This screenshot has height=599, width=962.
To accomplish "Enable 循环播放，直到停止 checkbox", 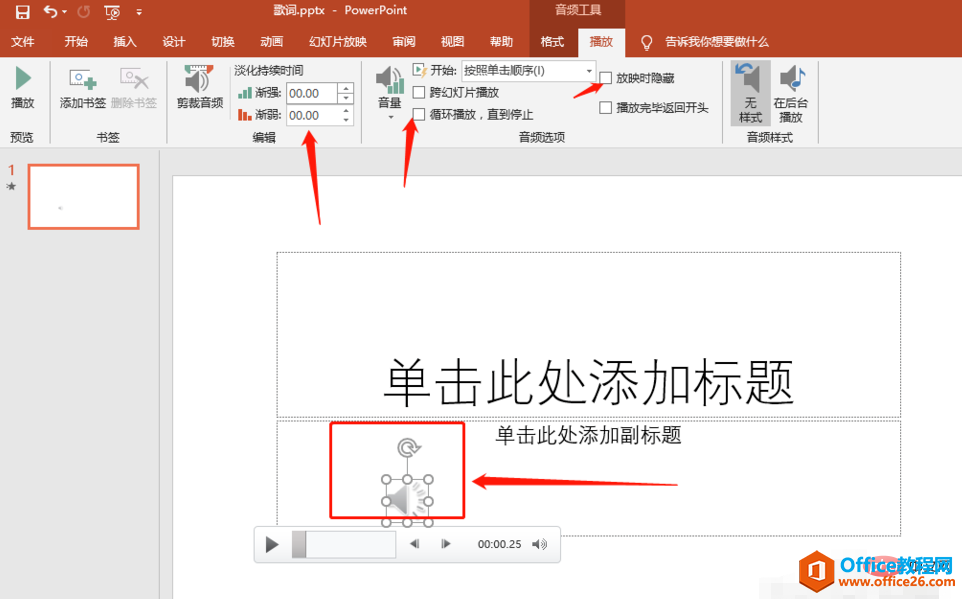I will pos(419,114).
